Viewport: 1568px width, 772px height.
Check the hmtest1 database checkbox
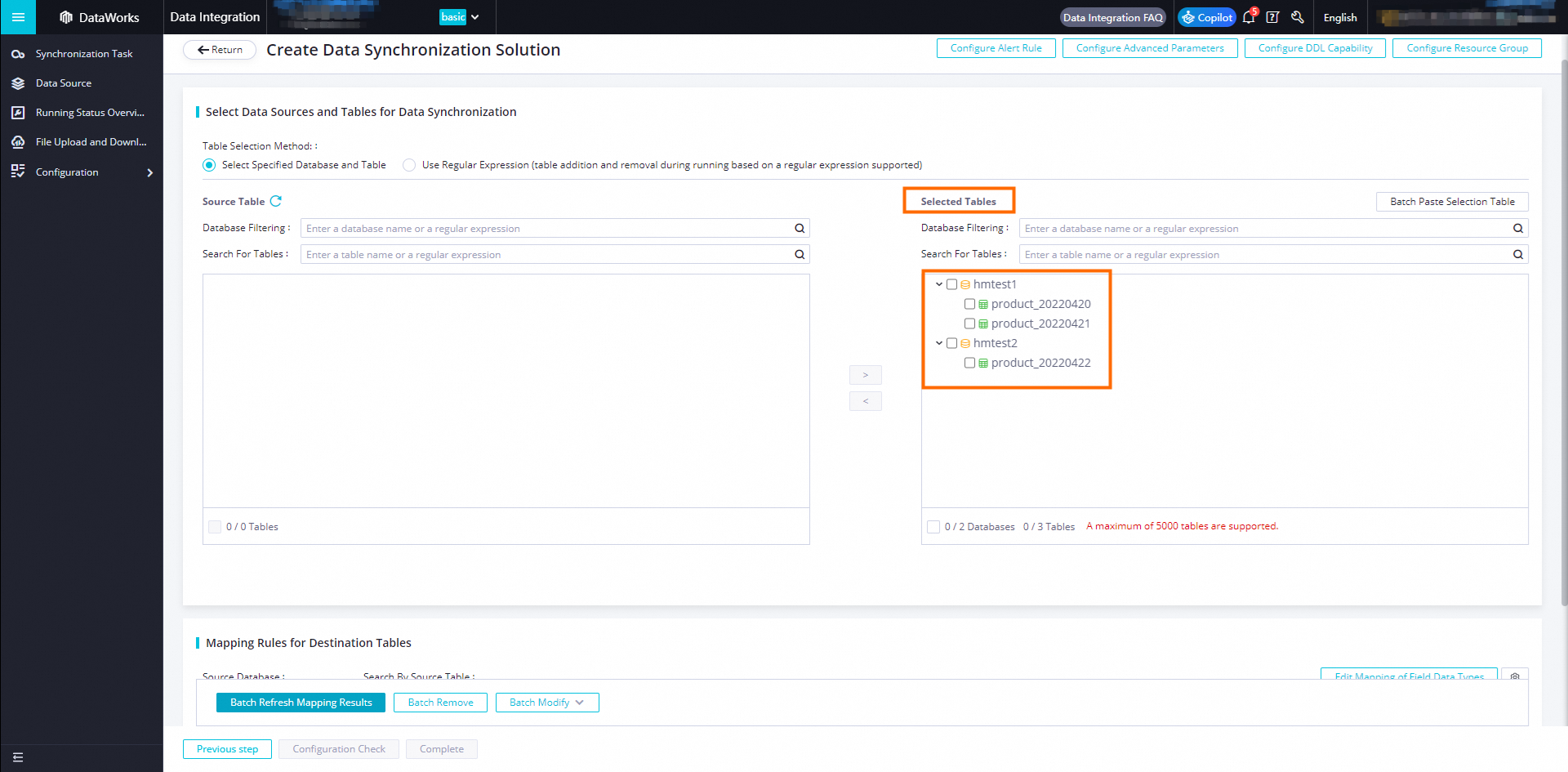[x=951, y=284]
